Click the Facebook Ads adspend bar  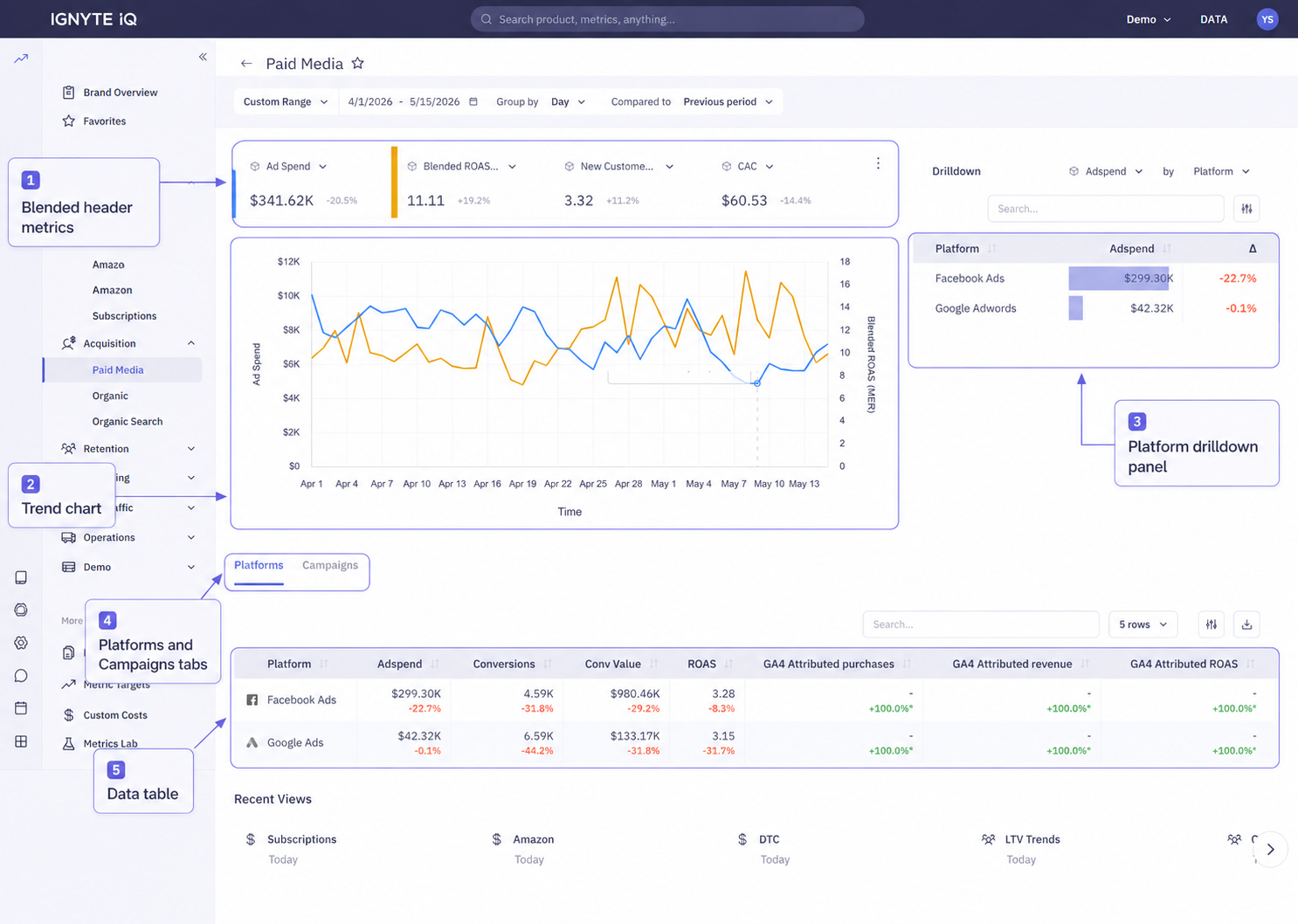click(1119, 279)
